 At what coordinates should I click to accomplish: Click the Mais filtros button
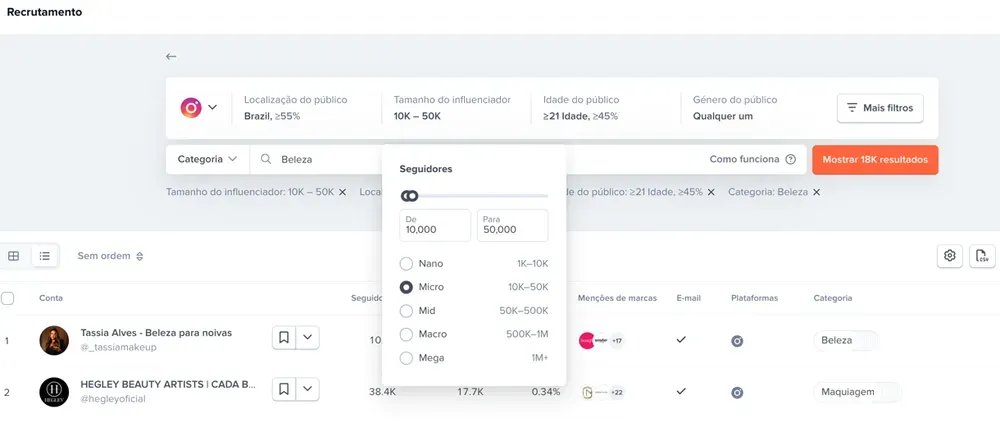coord(880,108)
